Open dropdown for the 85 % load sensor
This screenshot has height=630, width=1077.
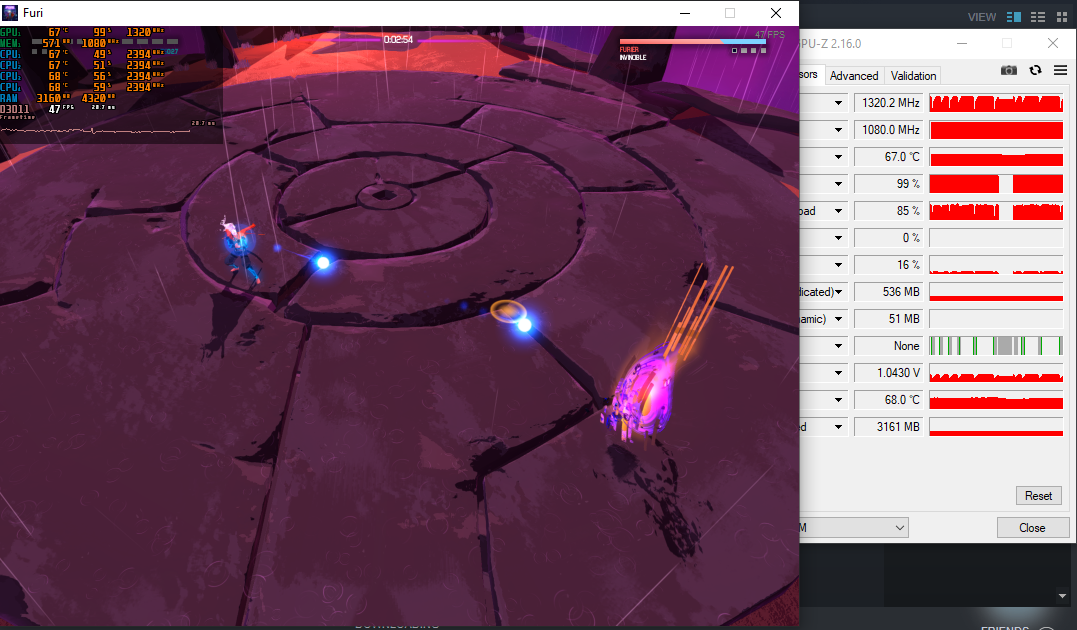click(838, 211)
